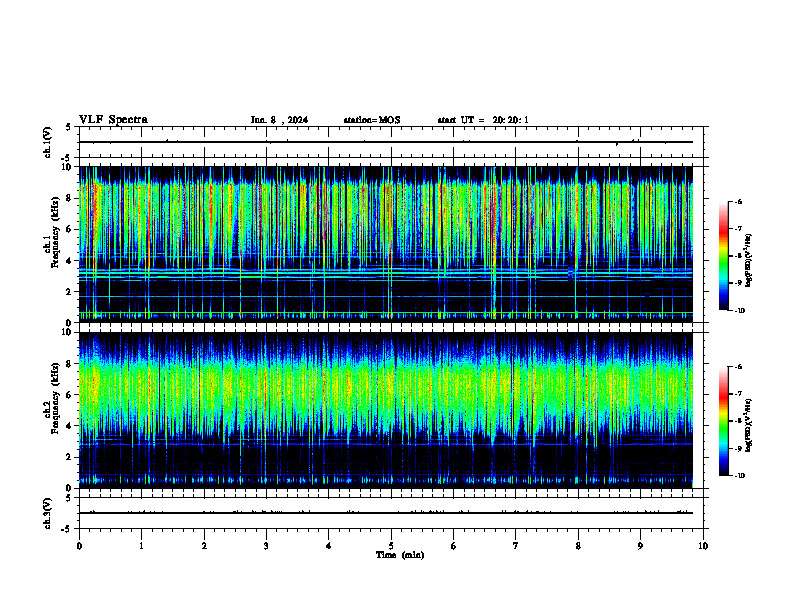The height and width of the screenshot is (612, 792).
Task: Click inside the ch.1 spectrogram panel
Action: click(385, 244)
